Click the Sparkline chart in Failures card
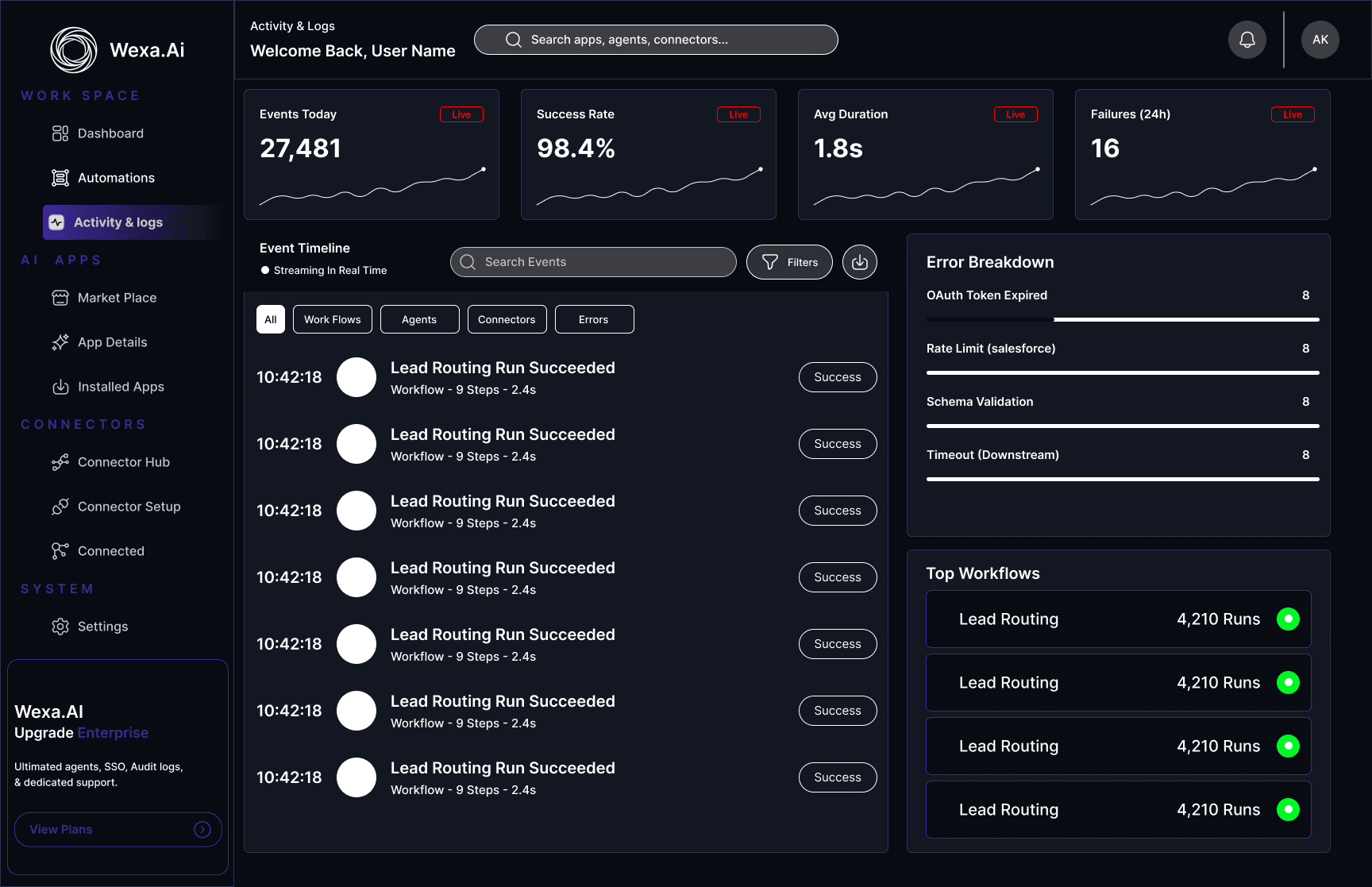The width and height of the screenshot is (1372, 887). pos(1204,187)
